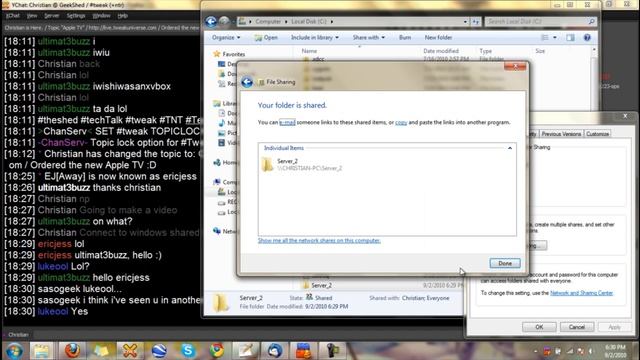
Task: Select the Christian channel tab in XChat
Action: pos(17,335)
